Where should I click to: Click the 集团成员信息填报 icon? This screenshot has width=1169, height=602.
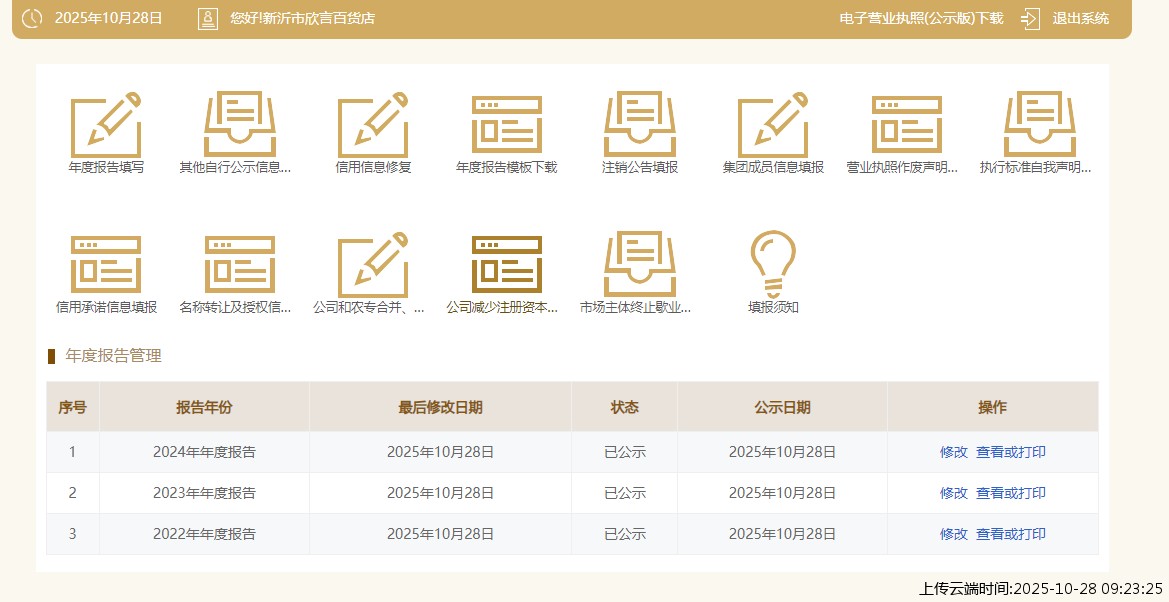(773, 125)
